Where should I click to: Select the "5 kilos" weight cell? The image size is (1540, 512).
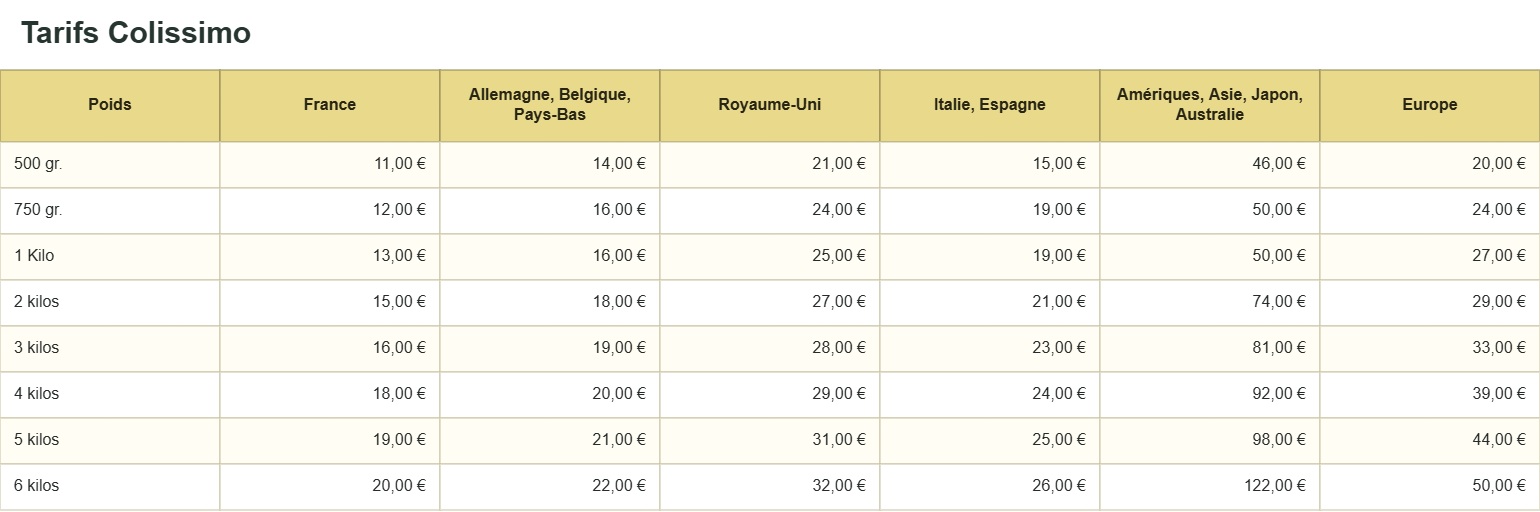pyautogui.click(x=110, y=440)
